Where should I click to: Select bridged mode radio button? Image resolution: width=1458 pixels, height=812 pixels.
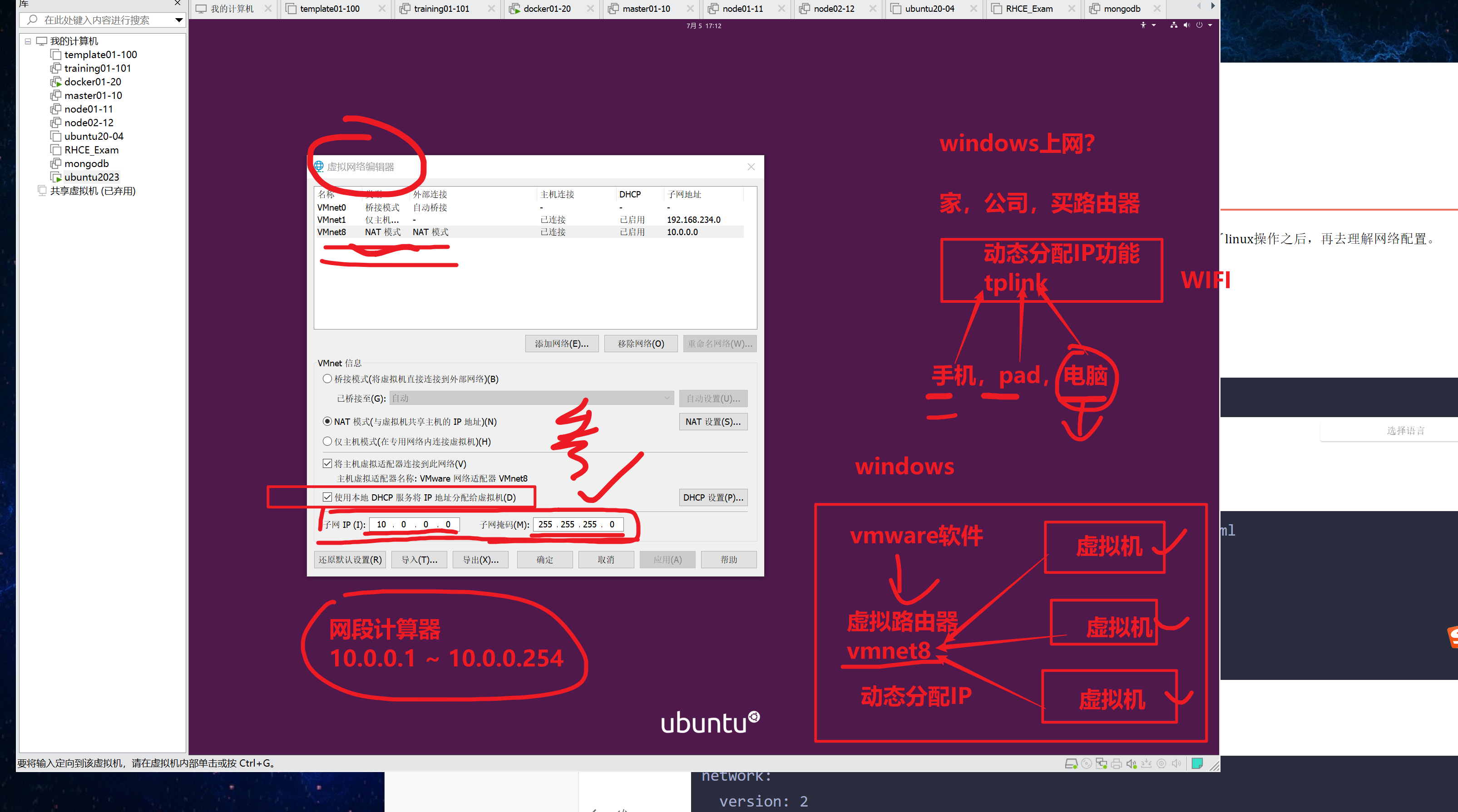(x=327, y=379)
